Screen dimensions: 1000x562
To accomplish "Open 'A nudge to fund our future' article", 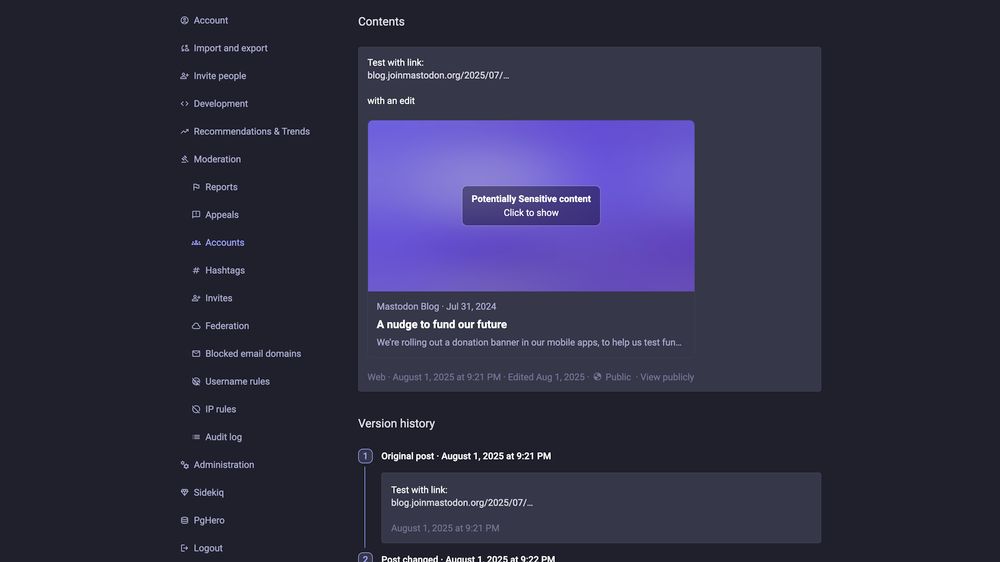I will point(441,324).
